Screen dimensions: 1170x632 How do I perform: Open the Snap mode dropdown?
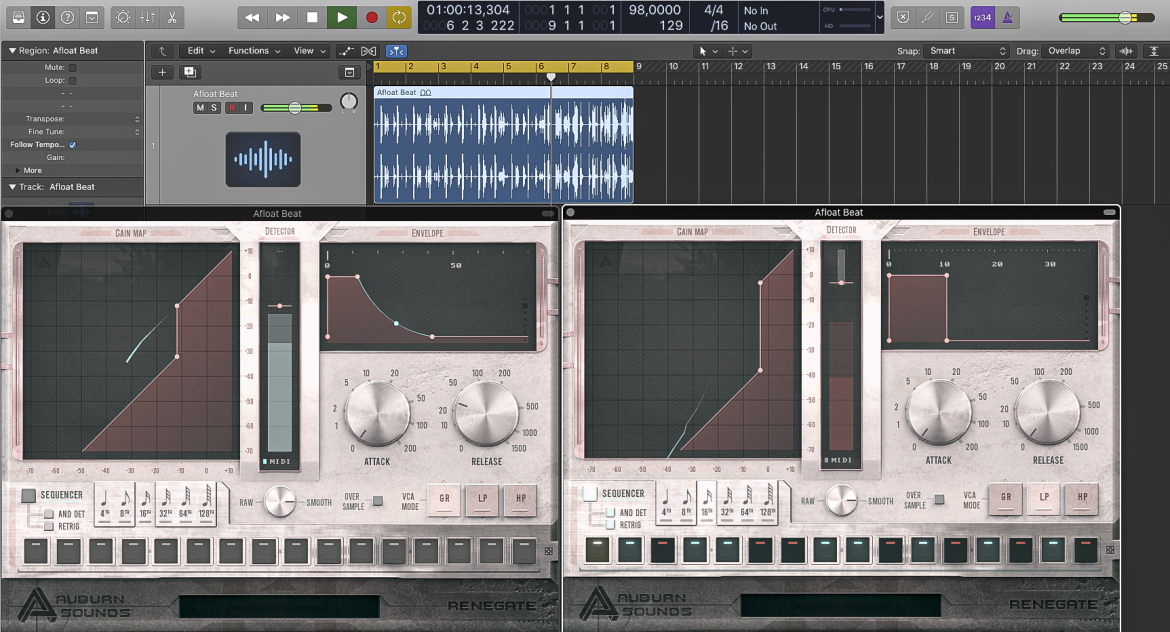coord(967,51)
